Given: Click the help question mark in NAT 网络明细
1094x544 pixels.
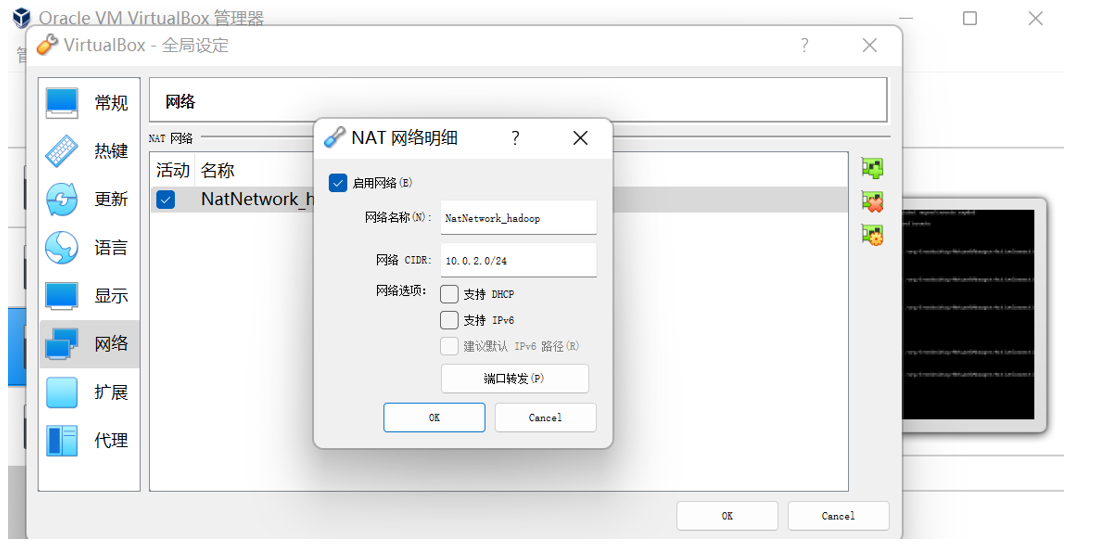Looking at the screenshot, I should tap(515, 138).
